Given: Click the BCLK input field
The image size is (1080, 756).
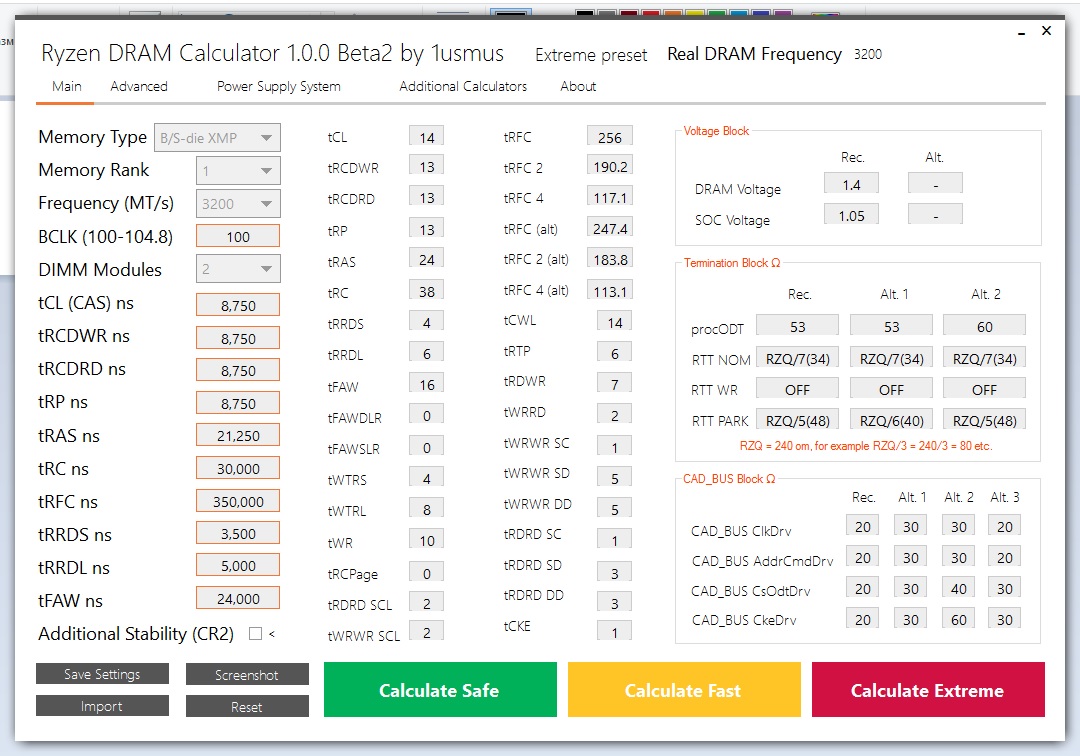Looking at the screenshot, I should pos(238,236).
